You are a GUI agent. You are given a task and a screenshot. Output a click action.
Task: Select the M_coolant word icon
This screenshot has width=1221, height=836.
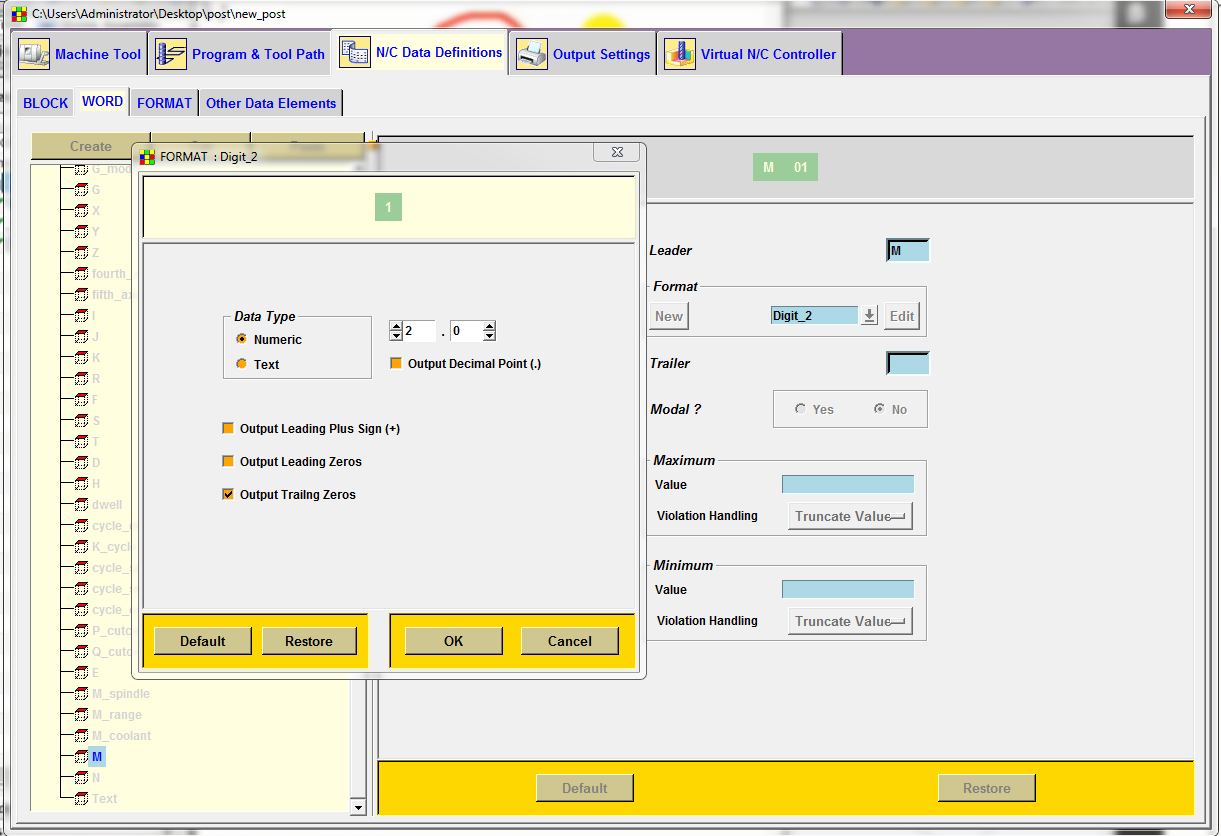click(82, 736)
